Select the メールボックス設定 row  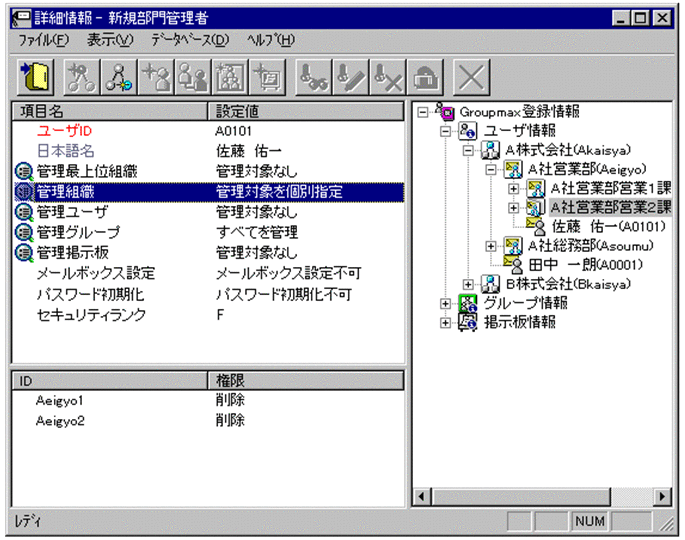pyautogui.click(x=209, y=273)
